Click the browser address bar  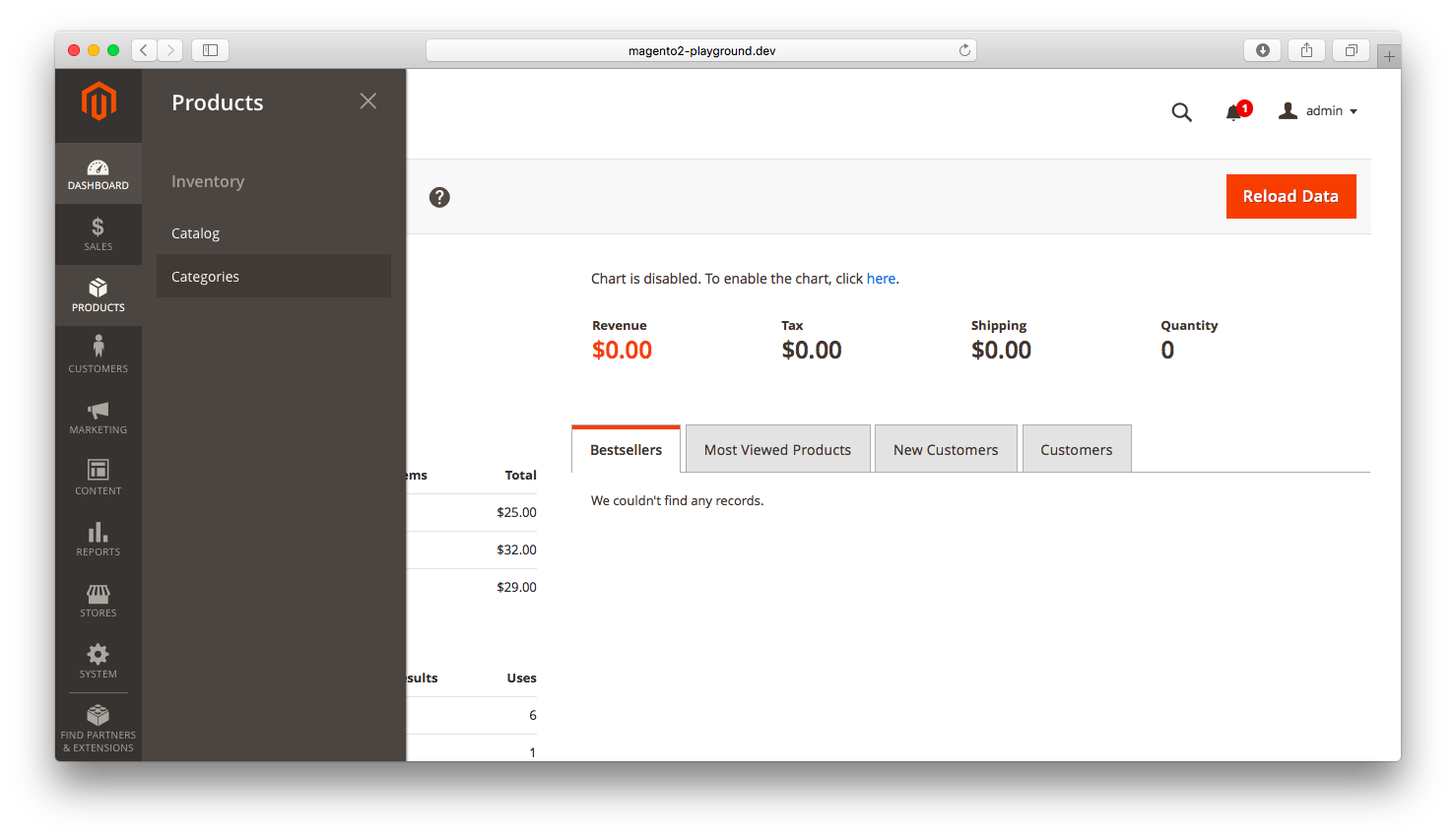[699, 49]
